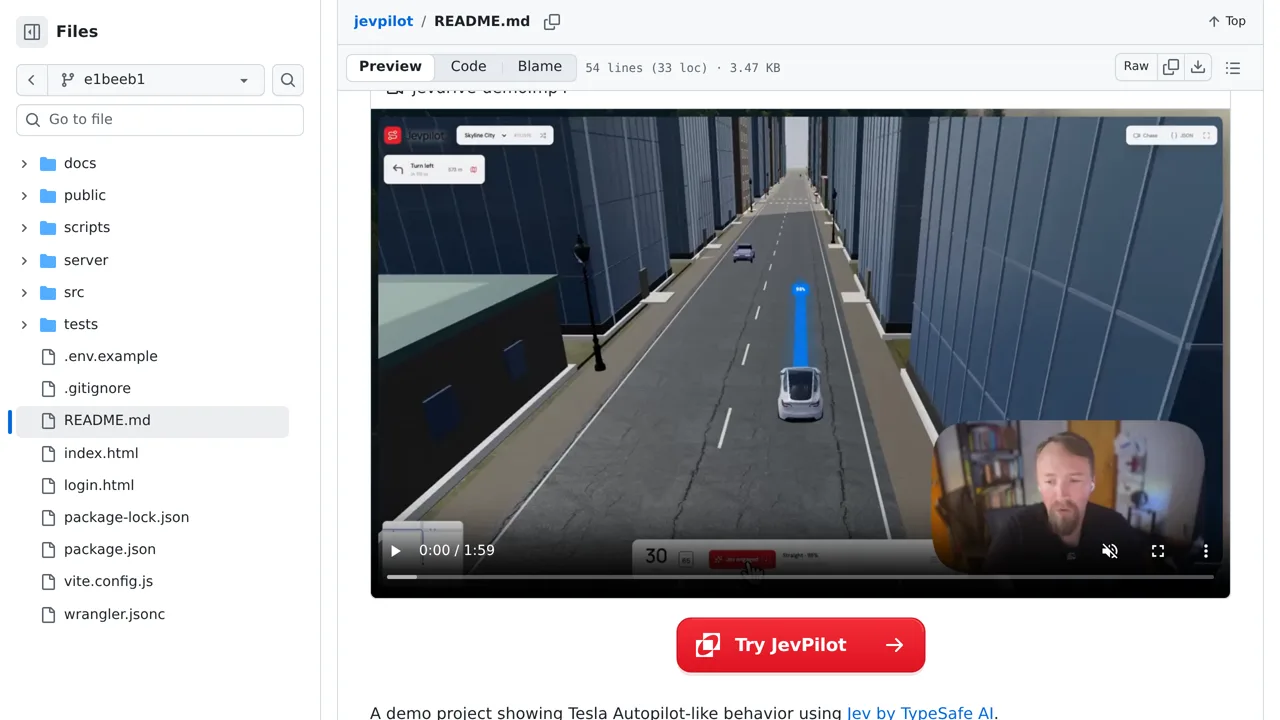1280x720 pixels.
Task: Open the scripts folder
Action: pos(87,227)
